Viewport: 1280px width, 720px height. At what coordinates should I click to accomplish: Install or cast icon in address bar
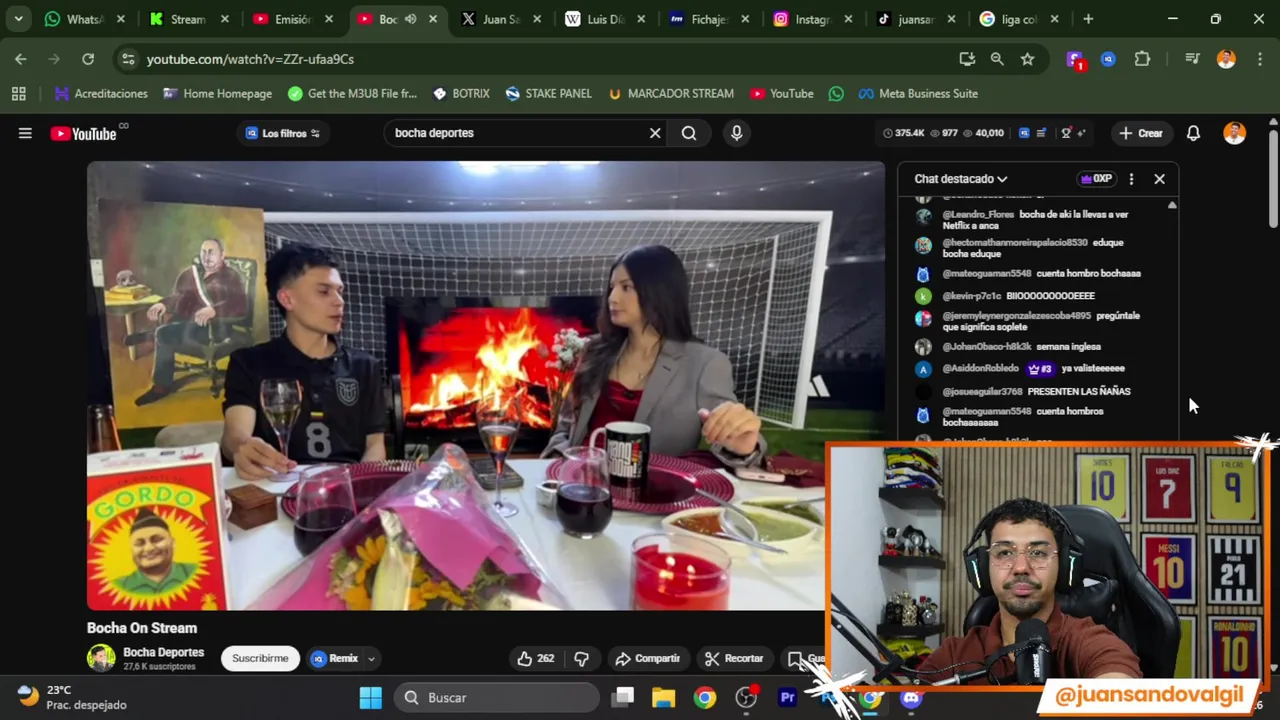(967, 59)
